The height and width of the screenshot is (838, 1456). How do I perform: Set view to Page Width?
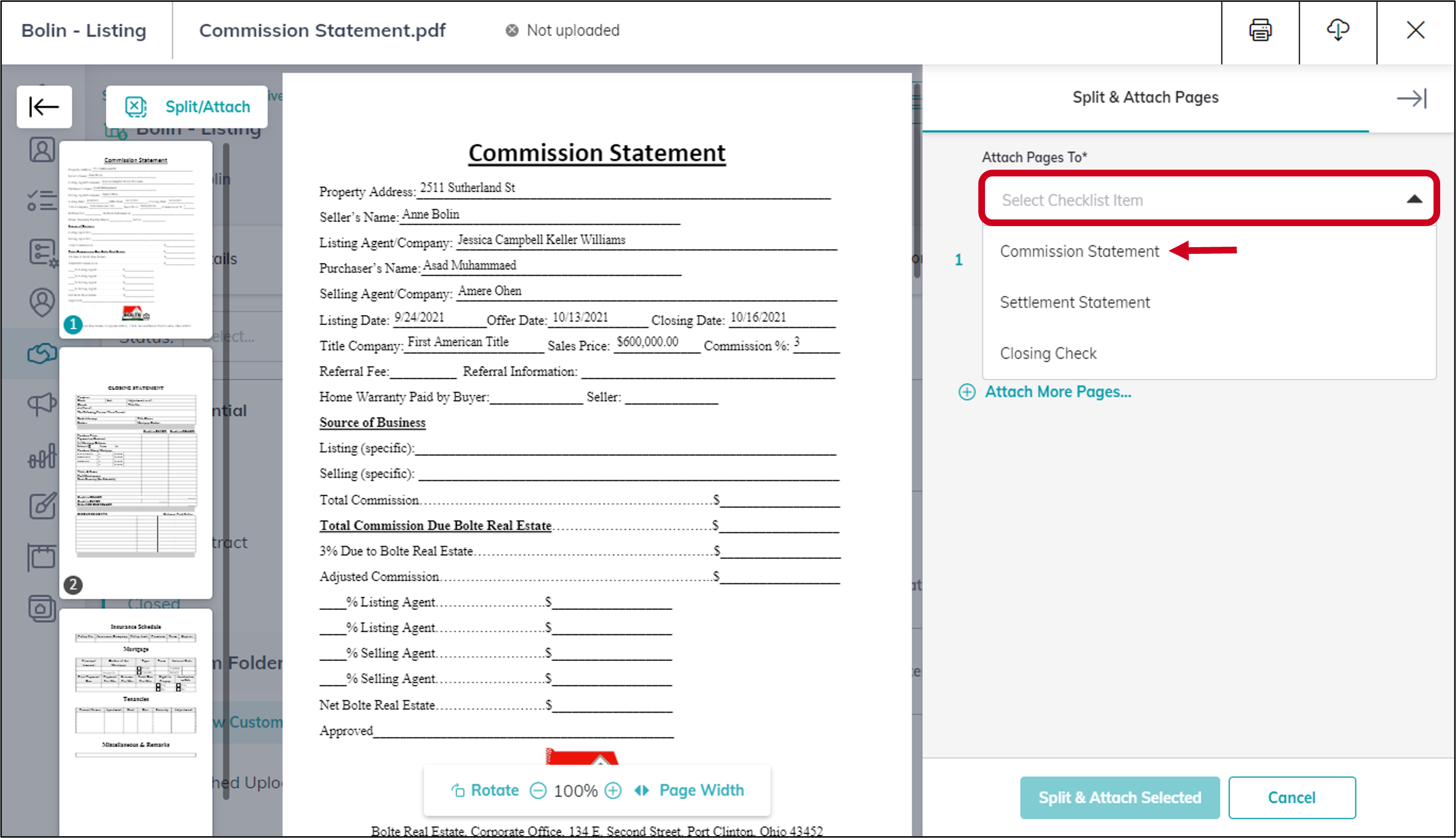pyautogui.click(x=689, y=790)
